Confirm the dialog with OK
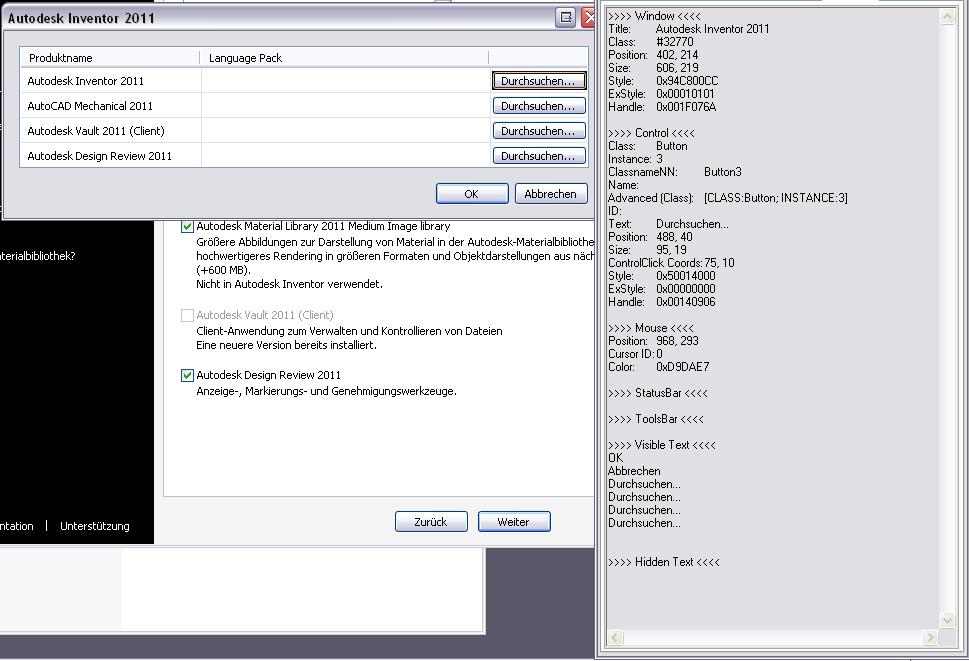 point(471,194)
